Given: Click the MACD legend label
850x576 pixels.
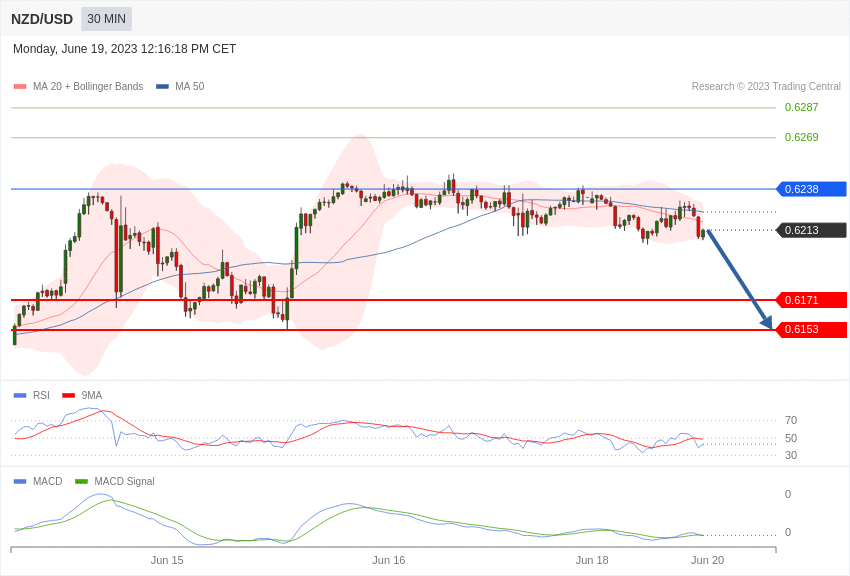Looking at the screenshot, I should tap(47, 481).
